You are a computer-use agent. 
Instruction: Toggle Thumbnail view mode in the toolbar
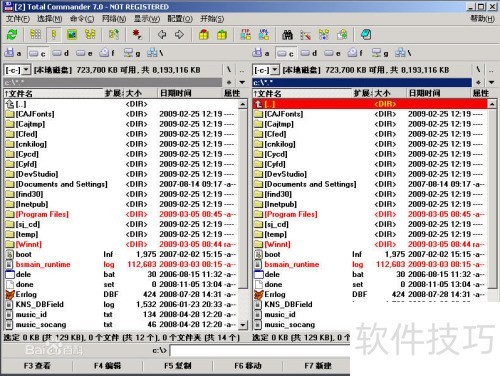pos(72,35)
